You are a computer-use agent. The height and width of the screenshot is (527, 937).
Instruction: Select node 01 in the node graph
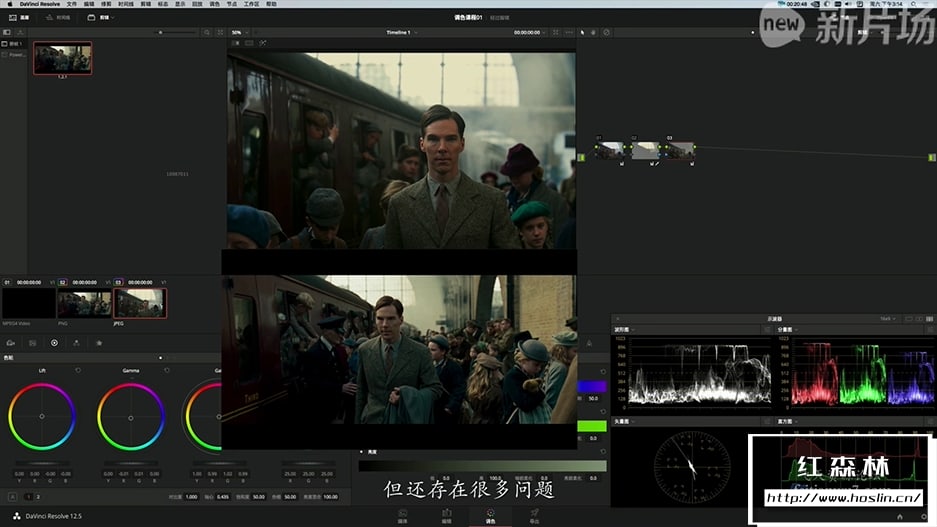click(x=610, y=151)
